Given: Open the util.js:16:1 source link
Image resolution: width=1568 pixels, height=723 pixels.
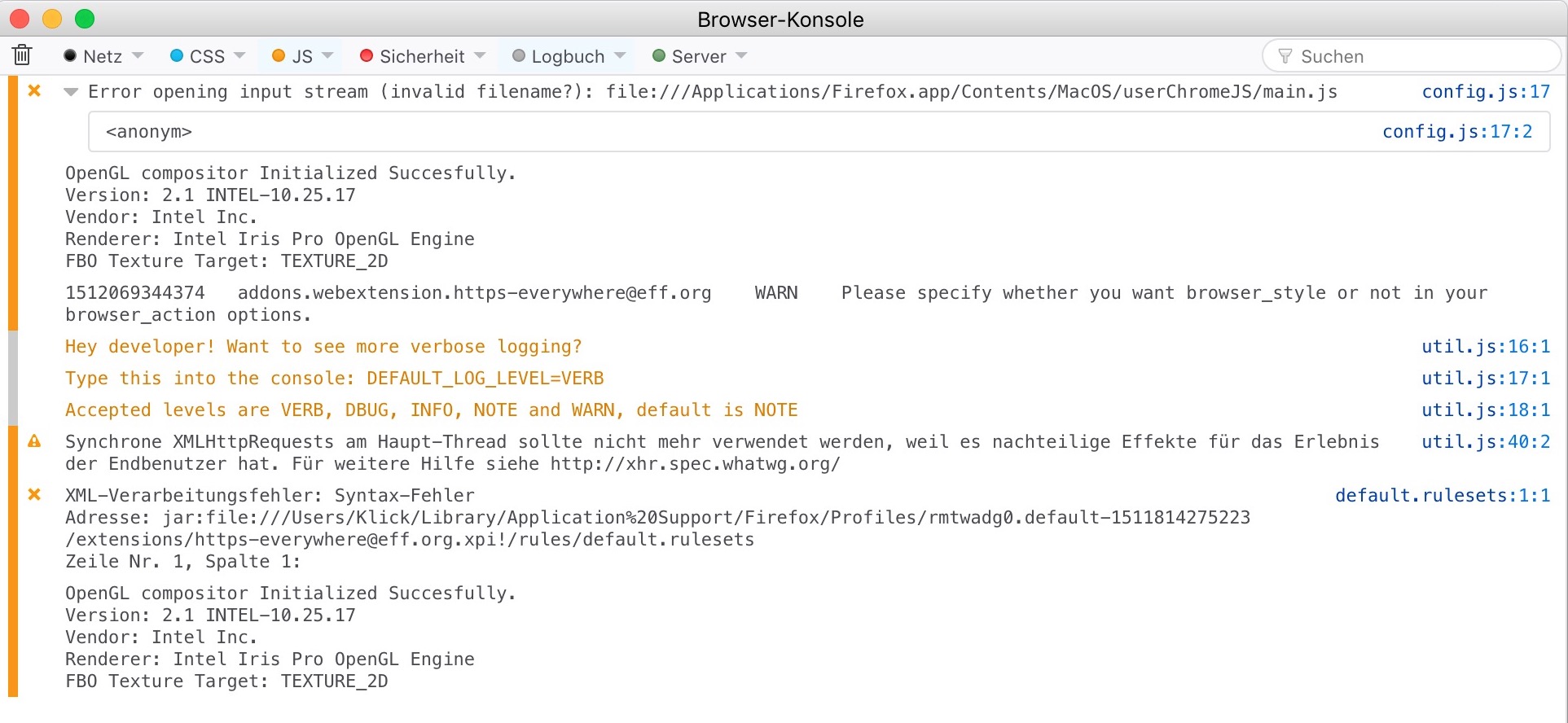Looking at the screenshot, I should pos(1485,346).
